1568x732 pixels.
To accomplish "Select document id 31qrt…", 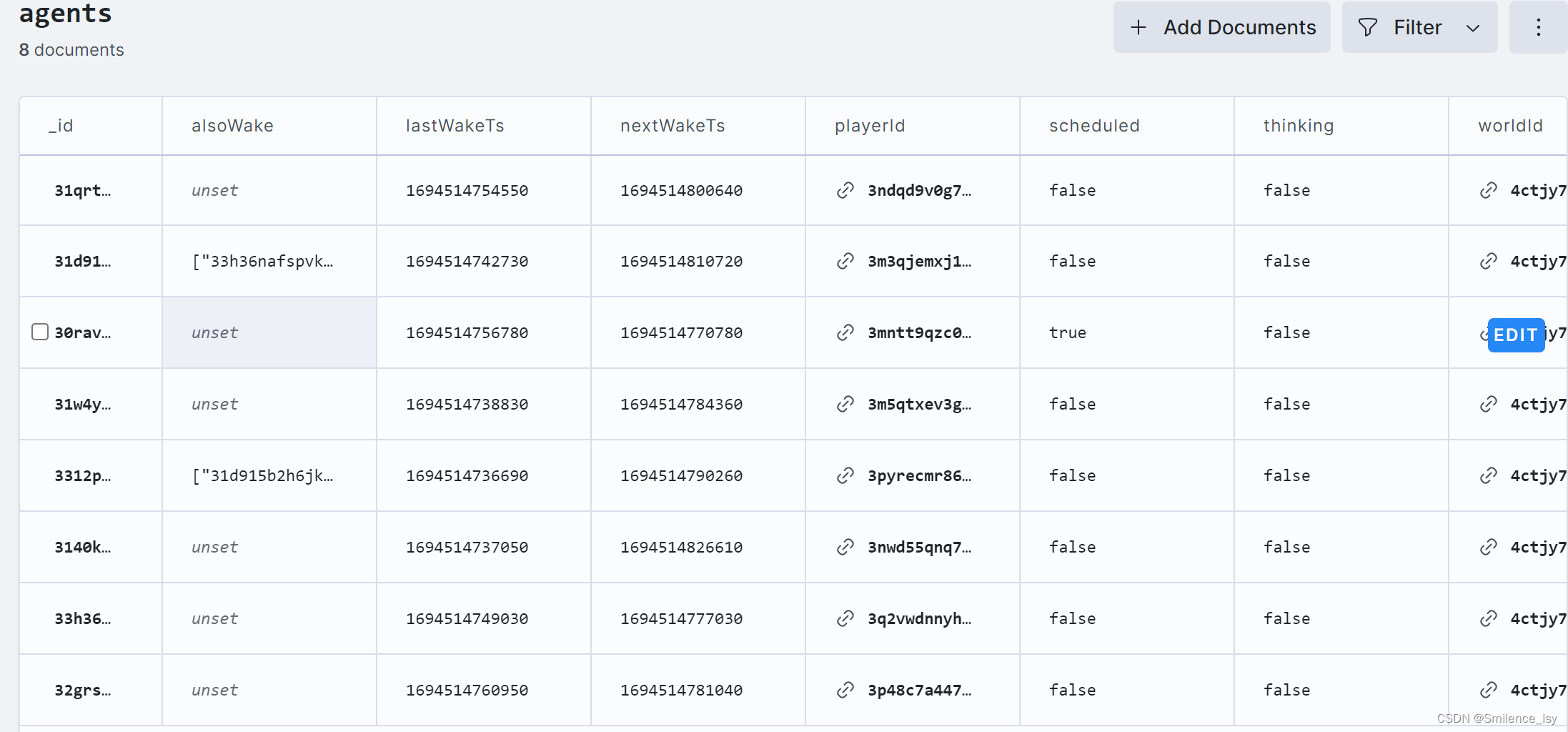I will pyautogui.click(x=83, y=190).
